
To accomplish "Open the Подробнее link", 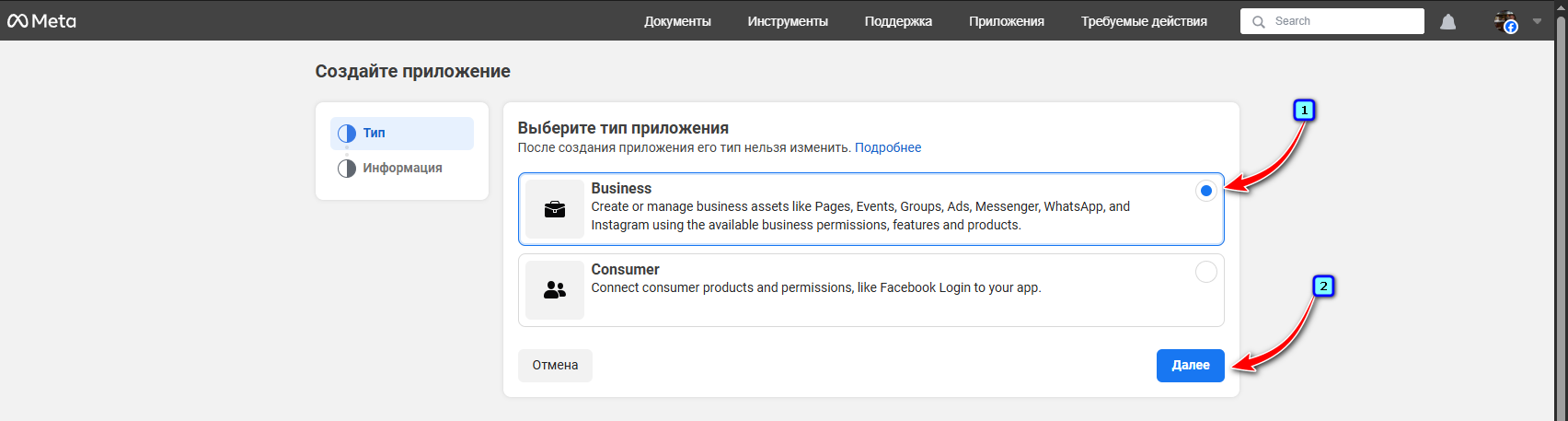I will [888, 147].
